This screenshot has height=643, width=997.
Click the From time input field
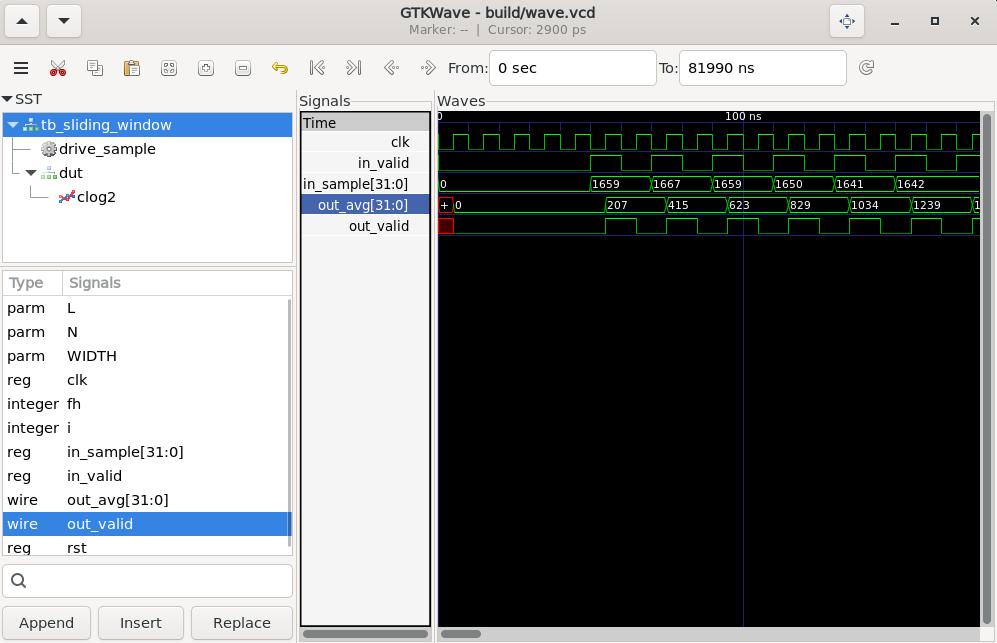(x=572, y=68)
